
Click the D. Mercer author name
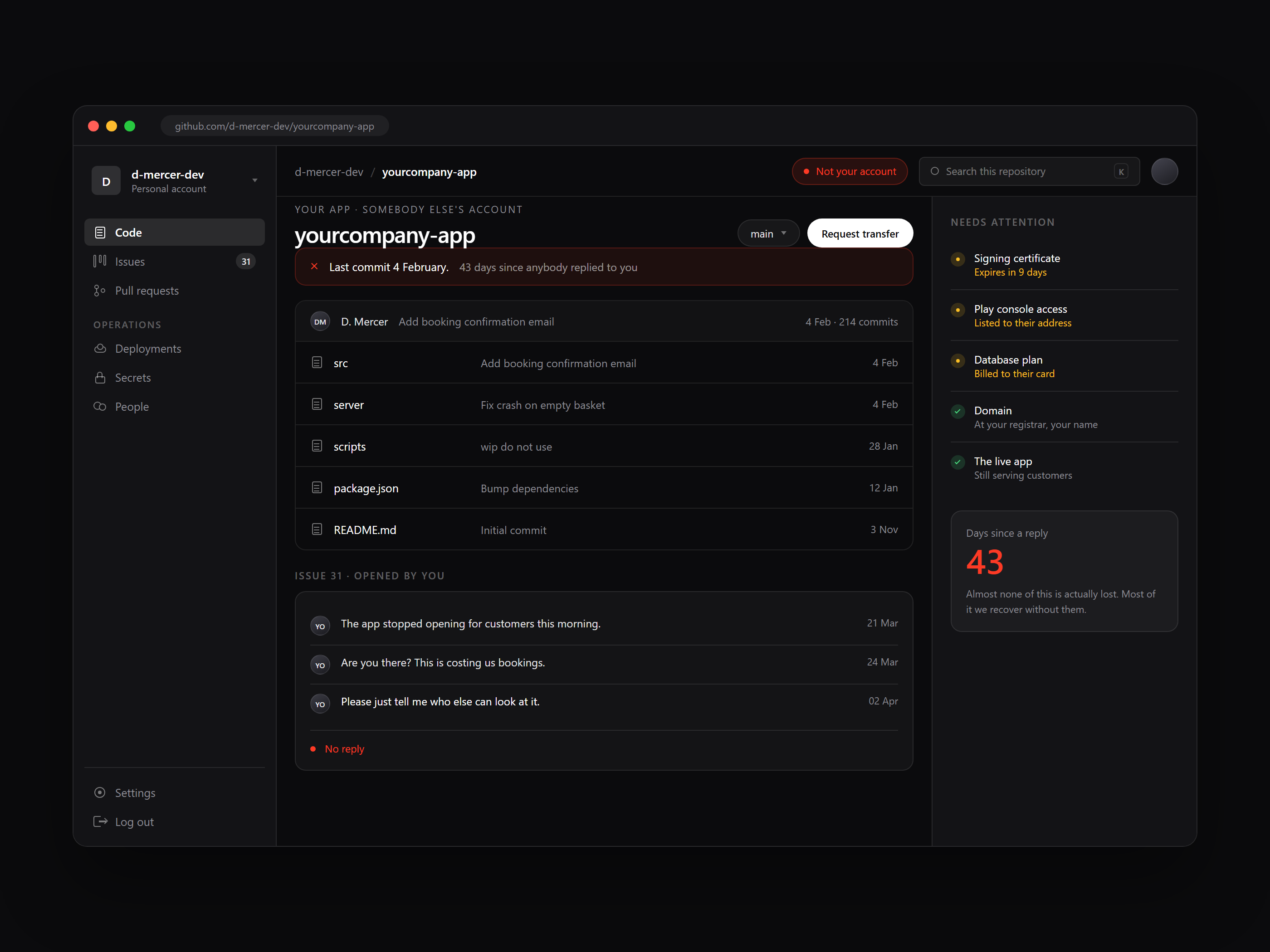(364, 322)
